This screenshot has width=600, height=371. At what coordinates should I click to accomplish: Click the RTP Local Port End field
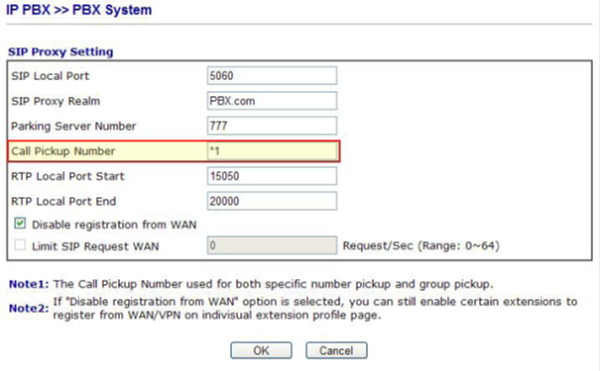click(x=272, y=201)
